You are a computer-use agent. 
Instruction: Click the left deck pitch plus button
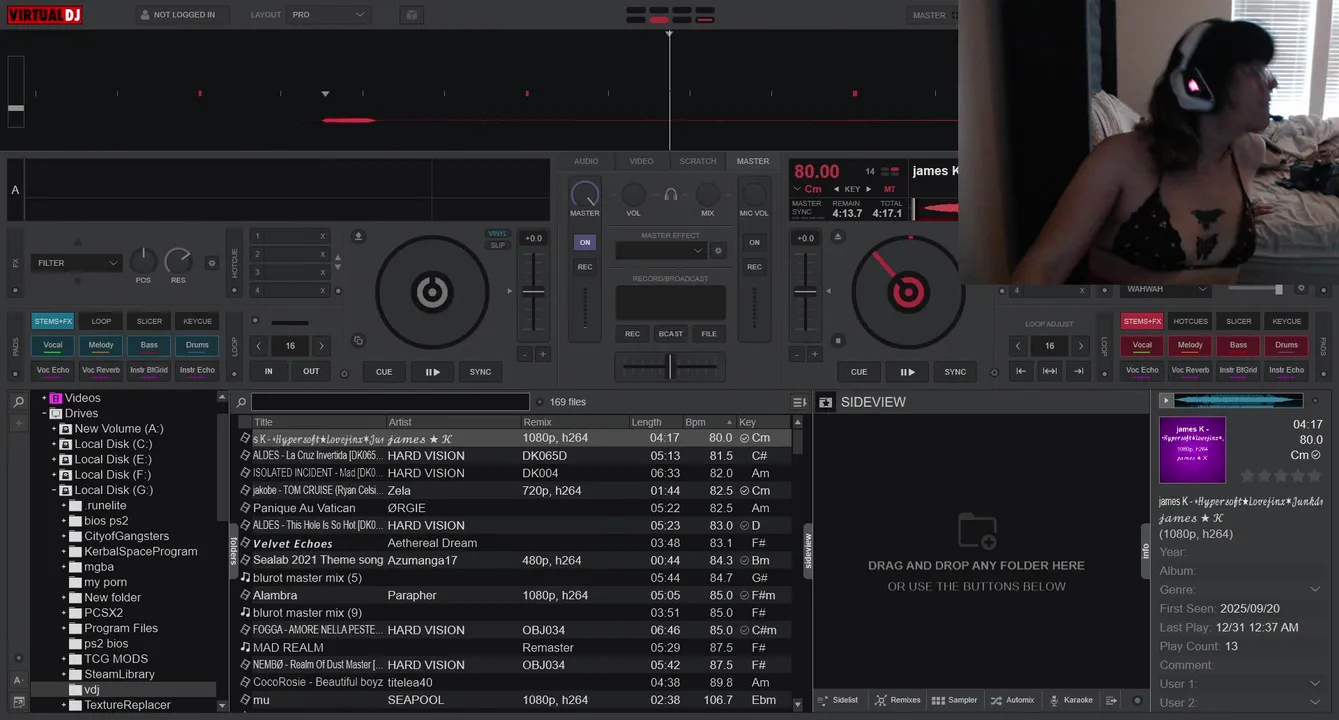coord(543,354)
